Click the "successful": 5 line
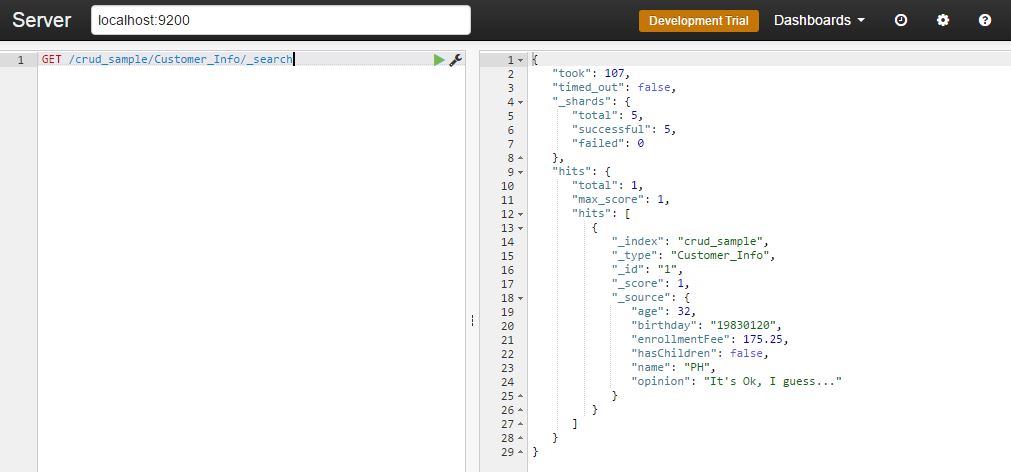Screen dimensions: 1011x472 (x=624, y=130)
